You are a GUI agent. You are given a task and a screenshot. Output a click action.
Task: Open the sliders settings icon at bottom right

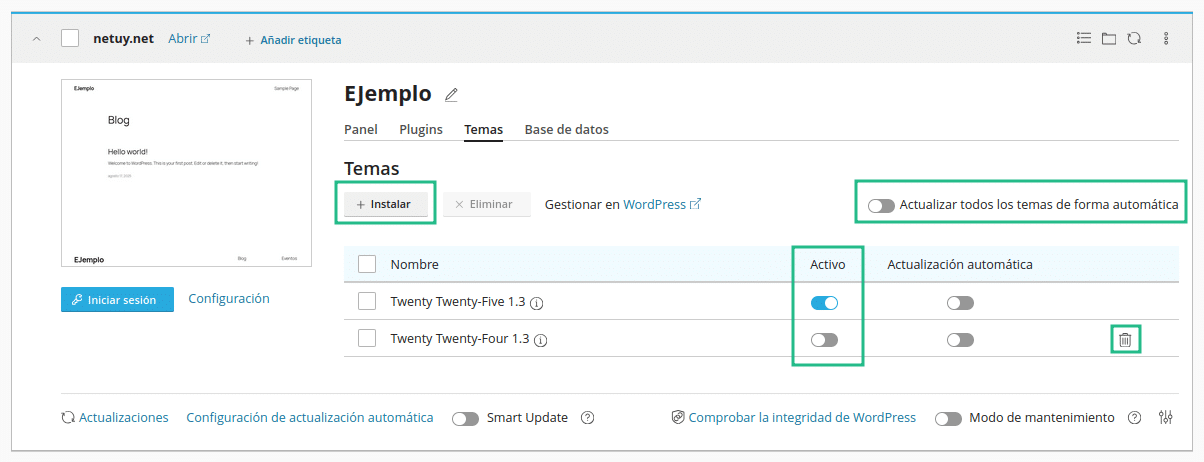pyautogui.click(x=1166, y=418)
